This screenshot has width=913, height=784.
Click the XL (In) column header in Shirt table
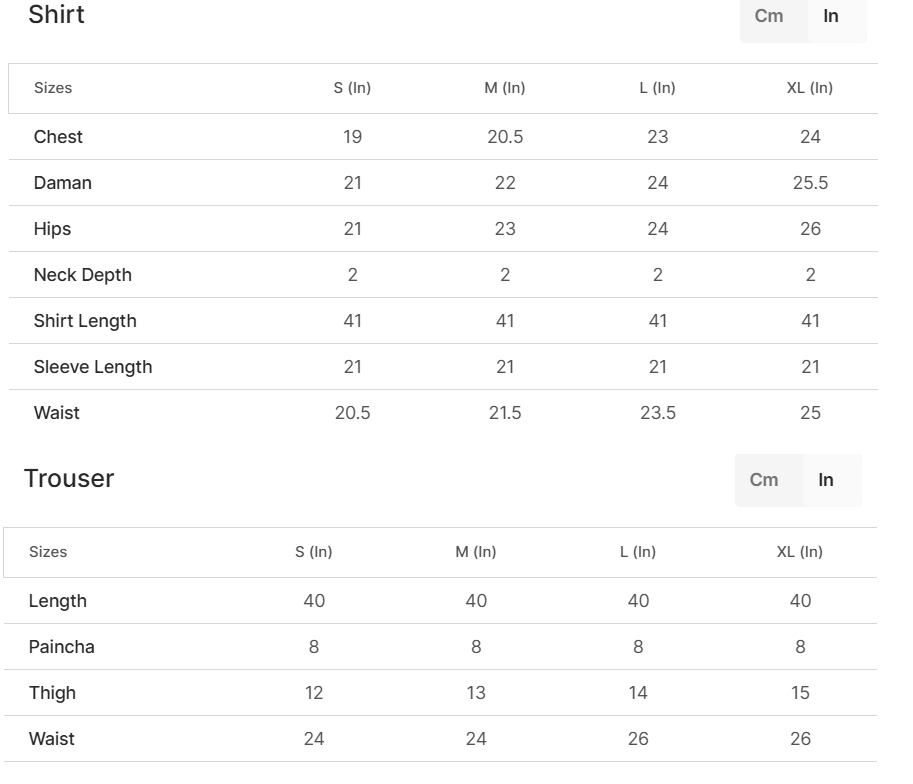(x=810, y=88)
